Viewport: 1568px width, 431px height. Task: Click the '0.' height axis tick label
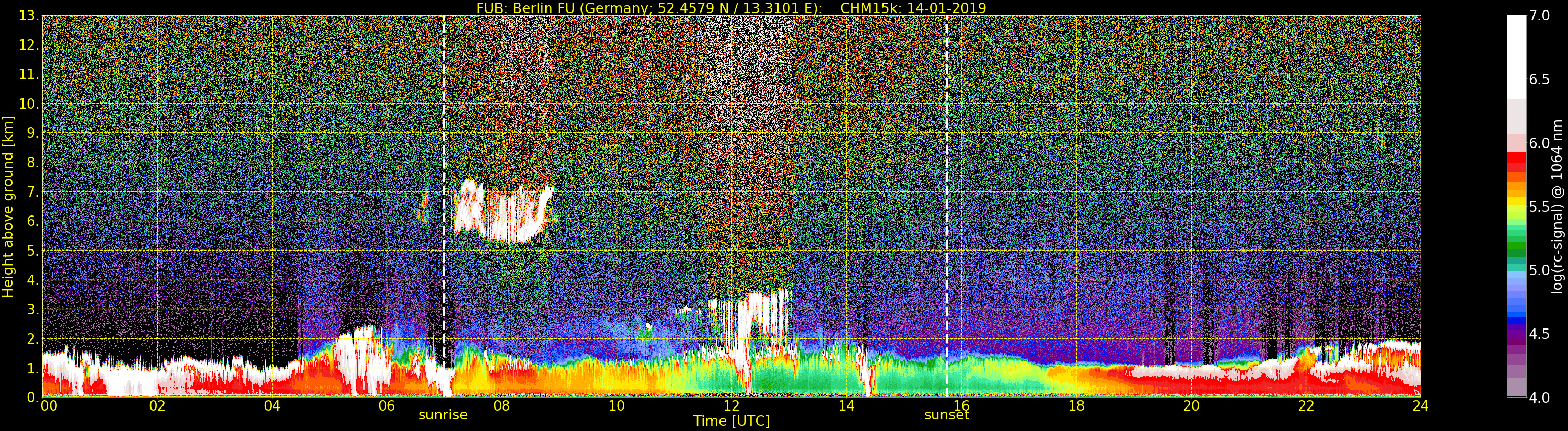click(32, 397)
